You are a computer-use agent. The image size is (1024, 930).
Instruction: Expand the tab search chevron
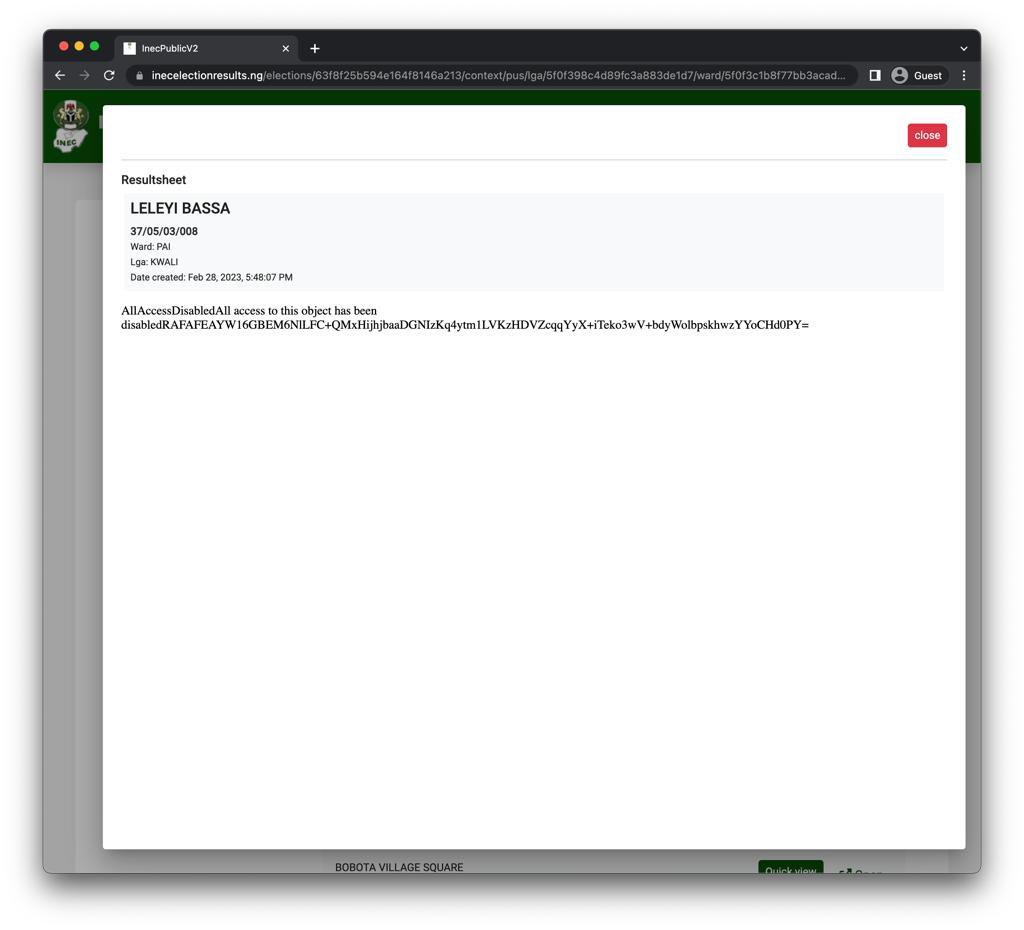pyautogui.click(x=963, y=48)
